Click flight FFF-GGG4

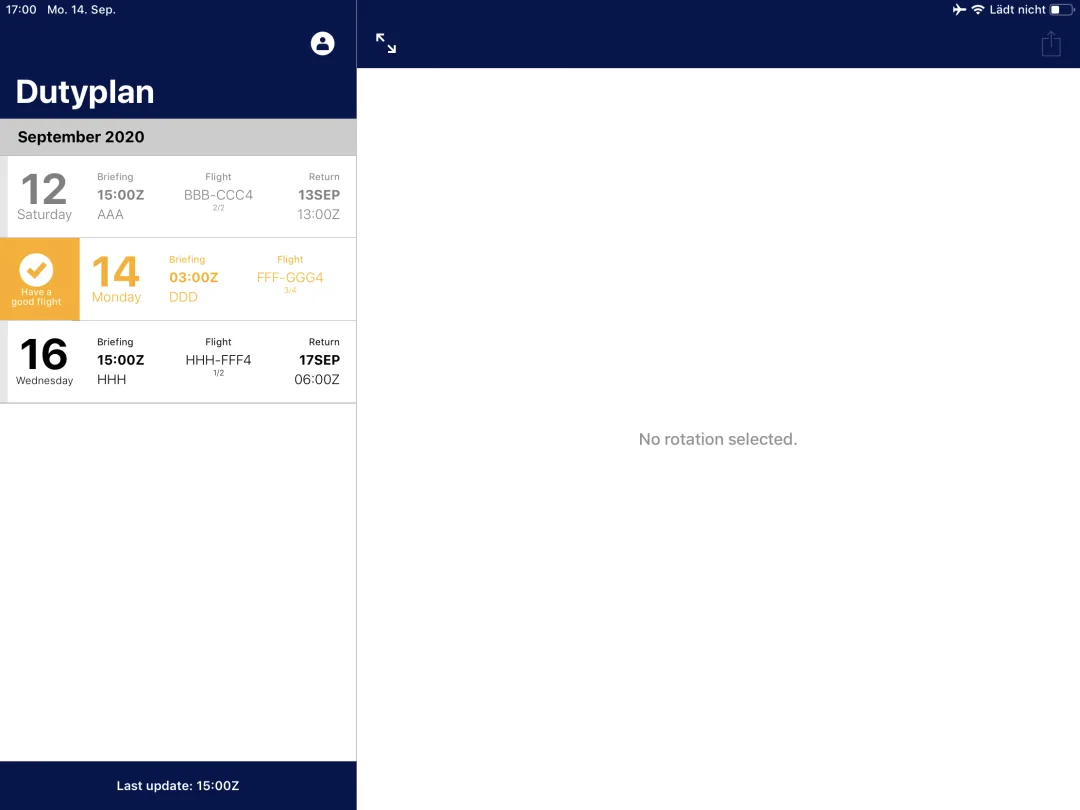click(290, 278)
